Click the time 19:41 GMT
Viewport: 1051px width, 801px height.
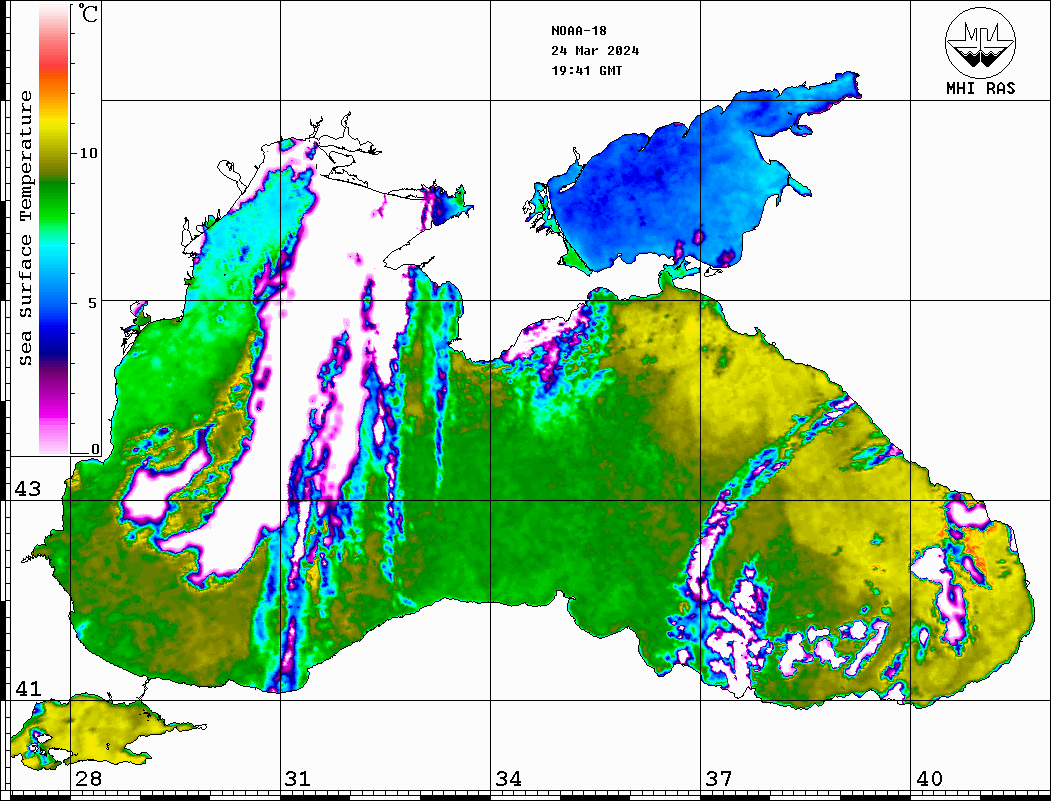(586, 70)
